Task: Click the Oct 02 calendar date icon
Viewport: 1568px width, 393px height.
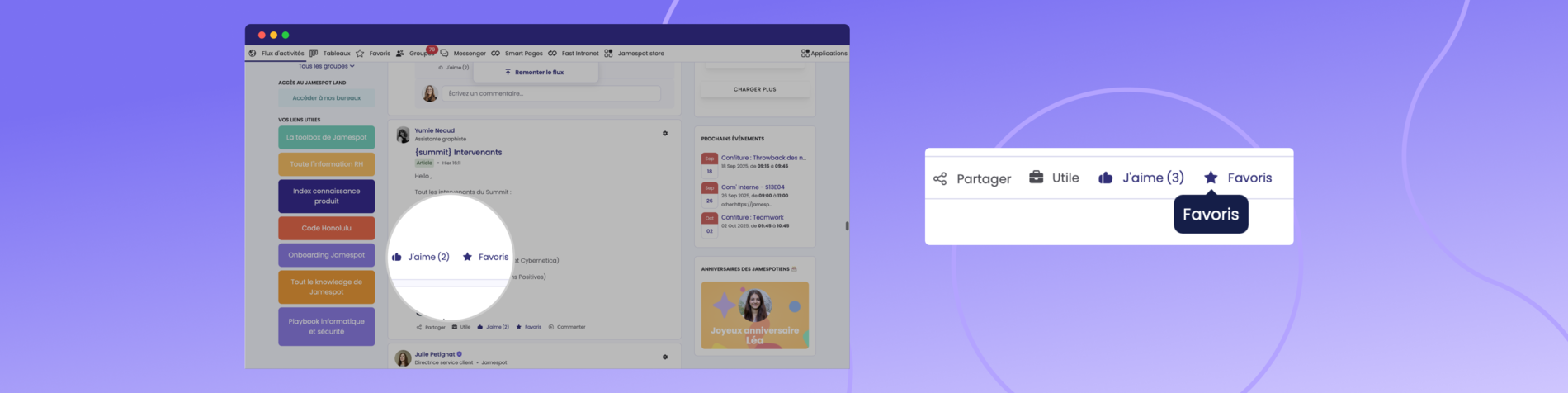Action: [709, 225]
